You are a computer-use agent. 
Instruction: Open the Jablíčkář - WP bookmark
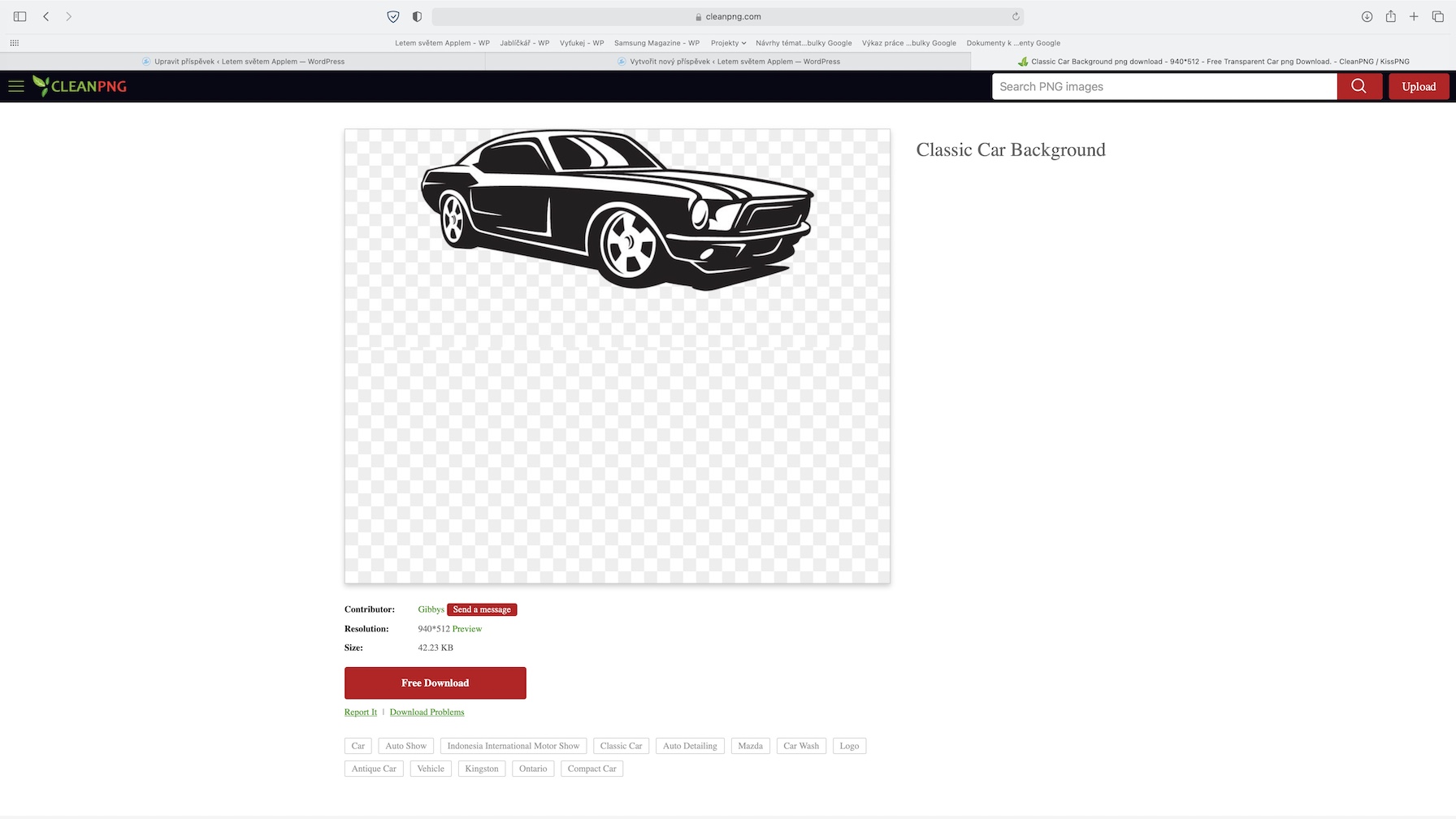coord(525,43)
